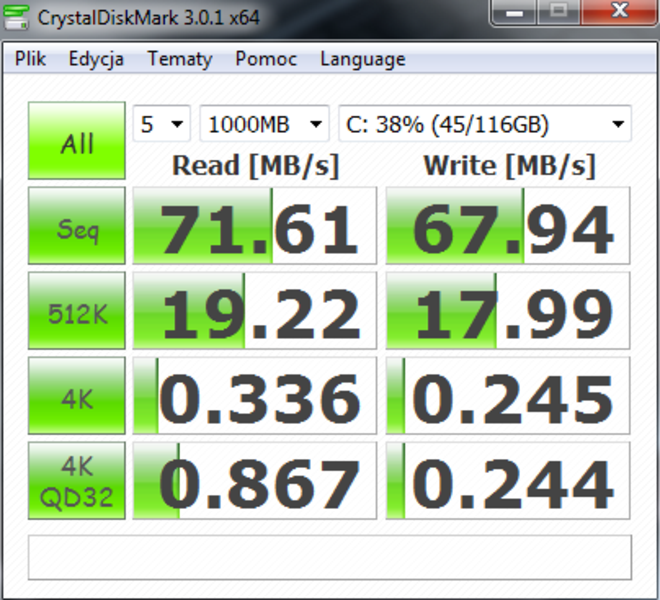Select the 512K read result 19.22
The height and width of the screenshot is (600, 660).
tap(255, 311)
